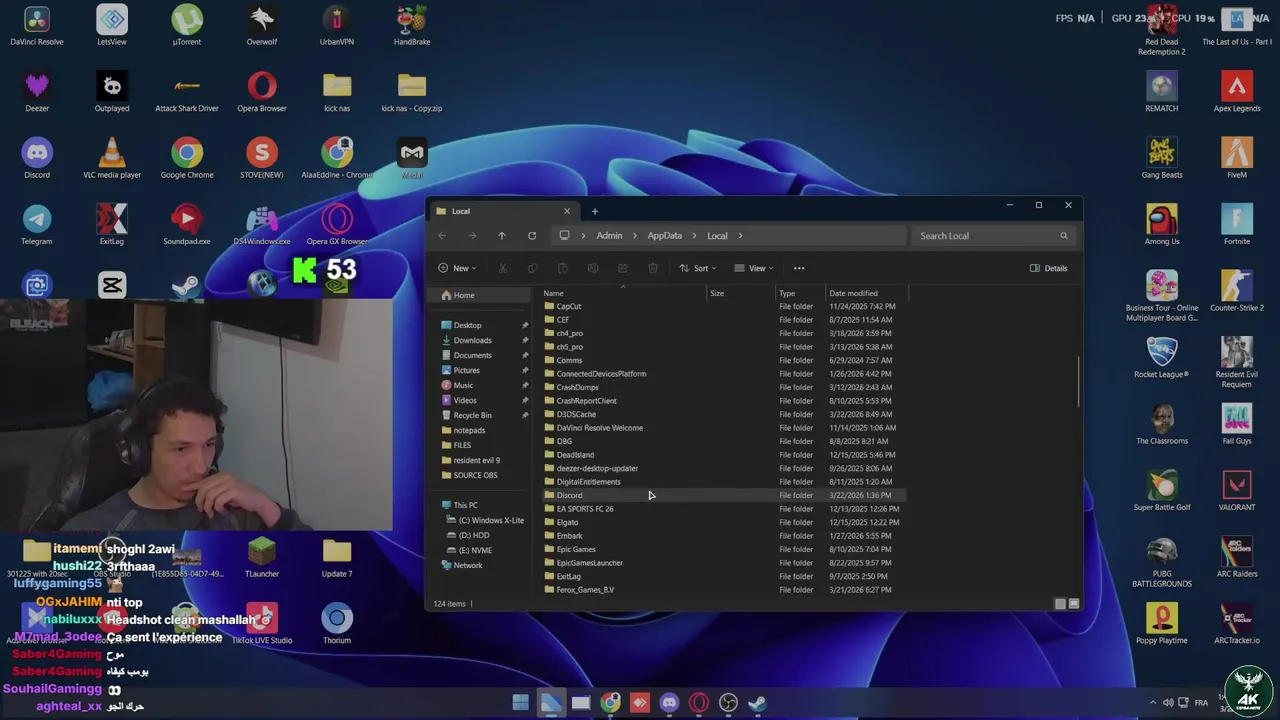The width and height of the screenshot is (1280, 720).
Task: Open VLC media player desktop icon
Action: (112, 159)
